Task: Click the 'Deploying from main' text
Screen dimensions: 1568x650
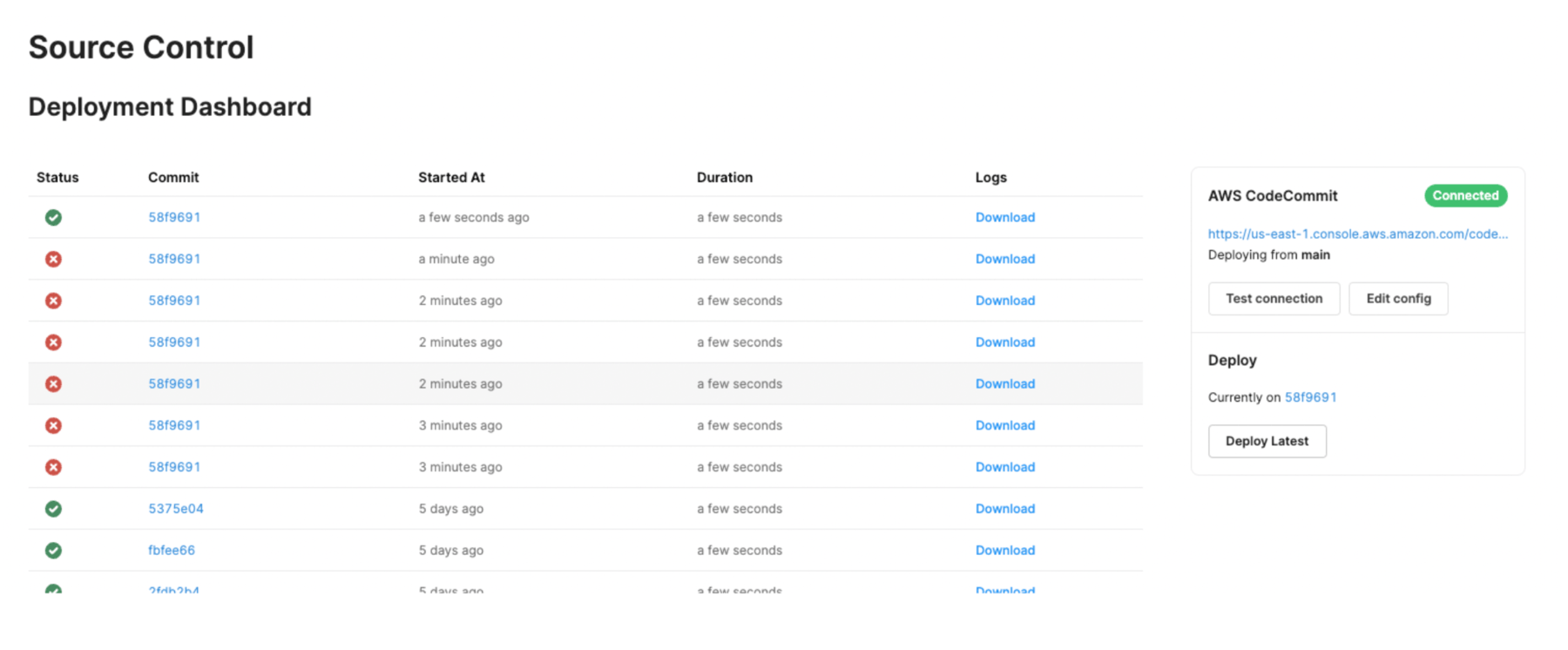Action: point(1269,255)
